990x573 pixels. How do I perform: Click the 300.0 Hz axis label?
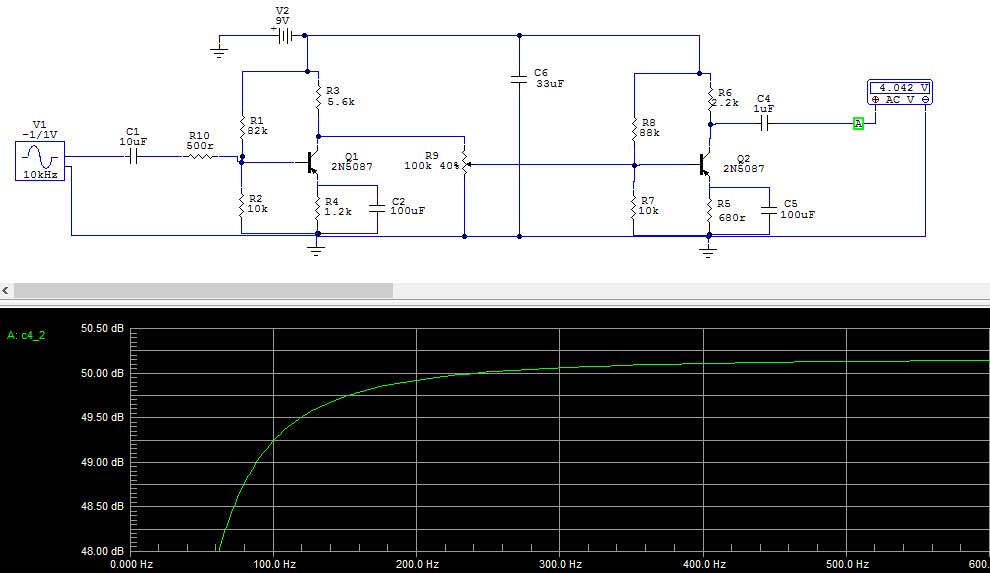(x=561, y=564)
